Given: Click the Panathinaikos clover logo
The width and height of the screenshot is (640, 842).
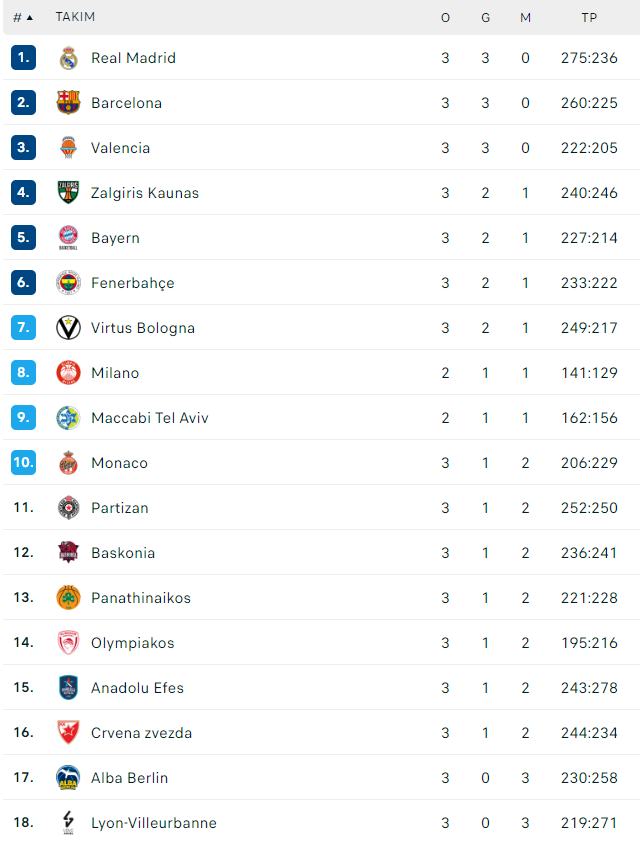Looking at the screenshot, I should pos(68,598).
